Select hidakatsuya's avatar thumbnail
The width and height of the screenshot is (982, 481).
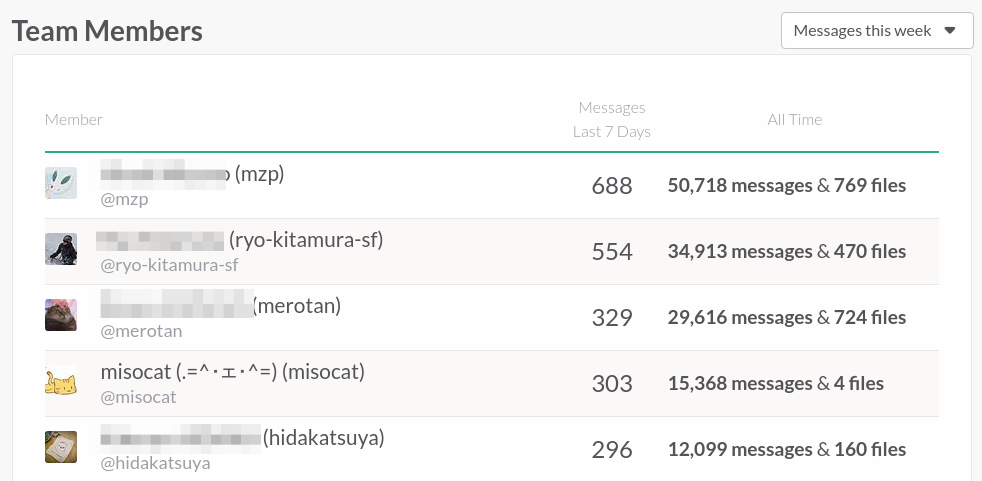click(x=61, y=447)
